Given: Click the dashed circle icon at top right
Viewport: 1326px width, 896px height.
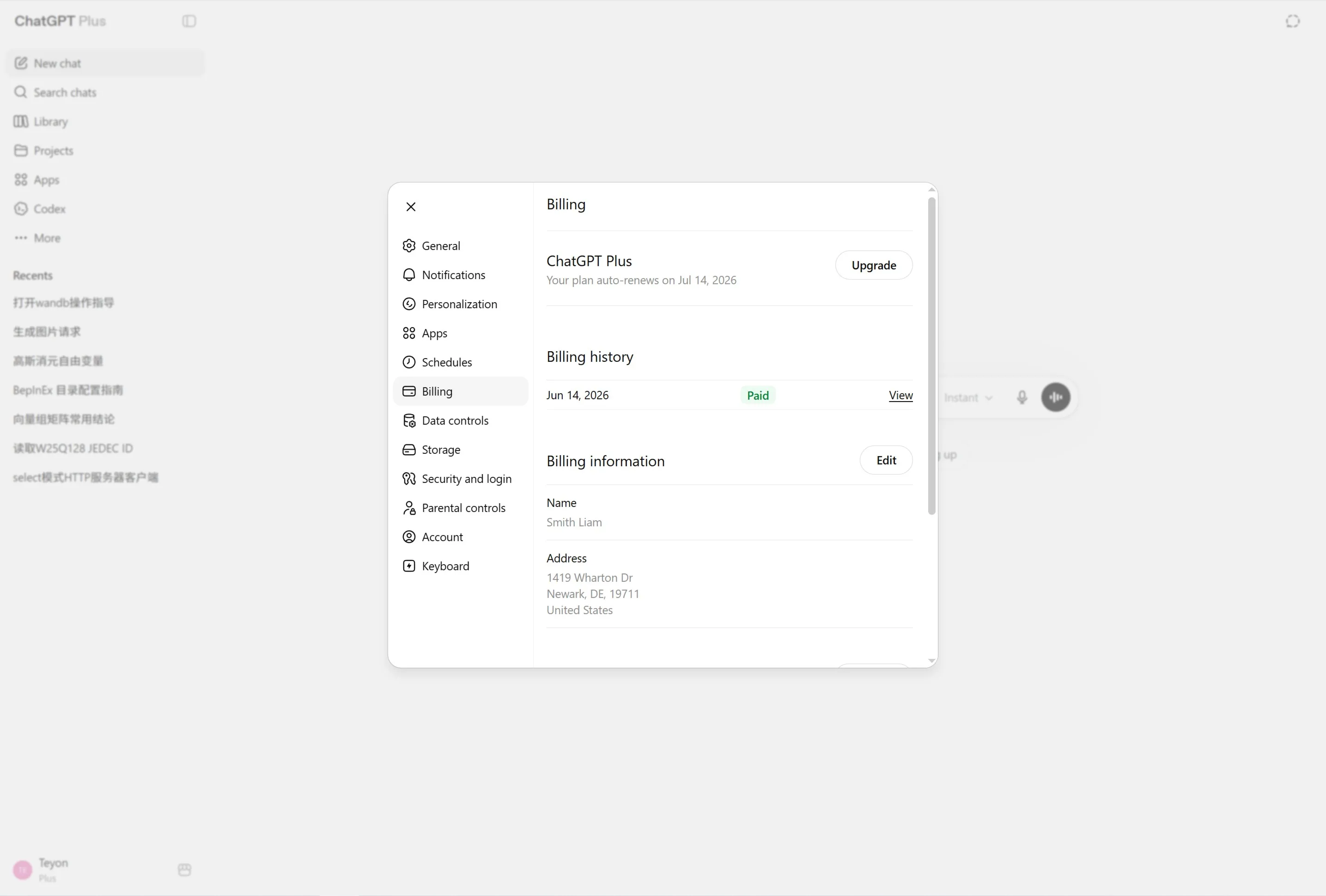Looking at the screenshot, I should pyautogui.click(x=1293, y=21).
